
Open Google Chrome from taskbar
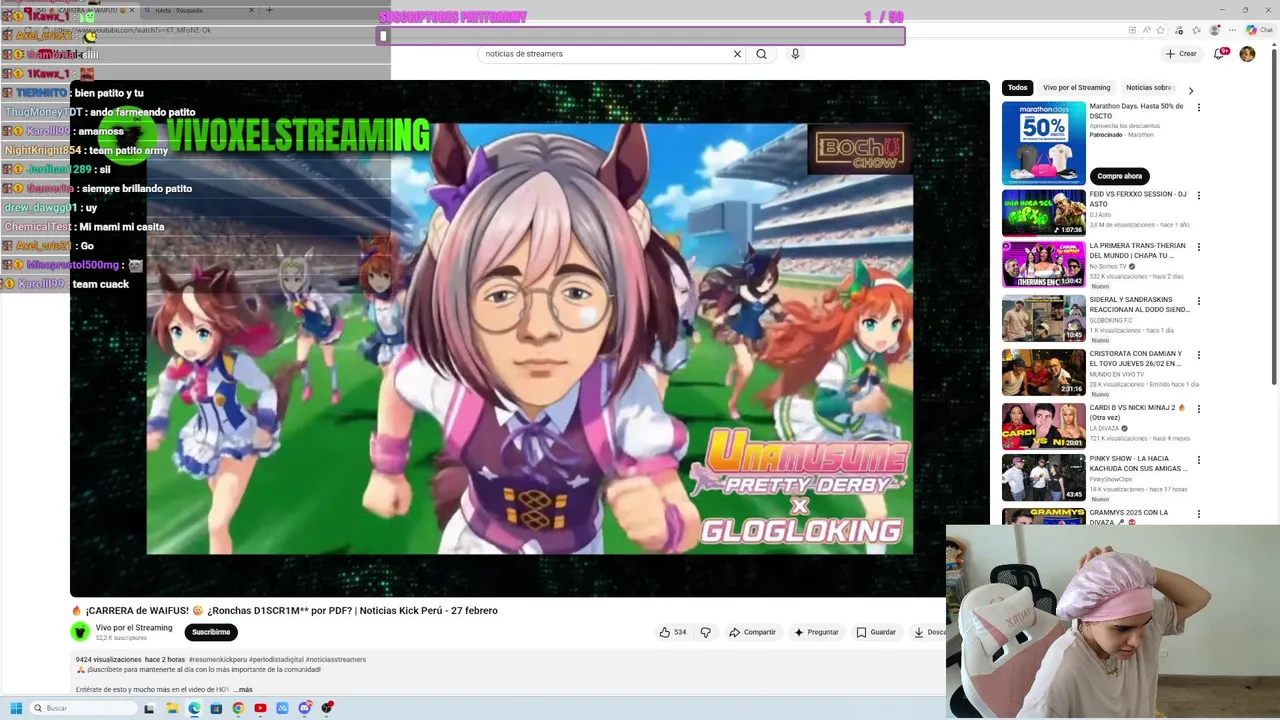(x=238, y=708)
